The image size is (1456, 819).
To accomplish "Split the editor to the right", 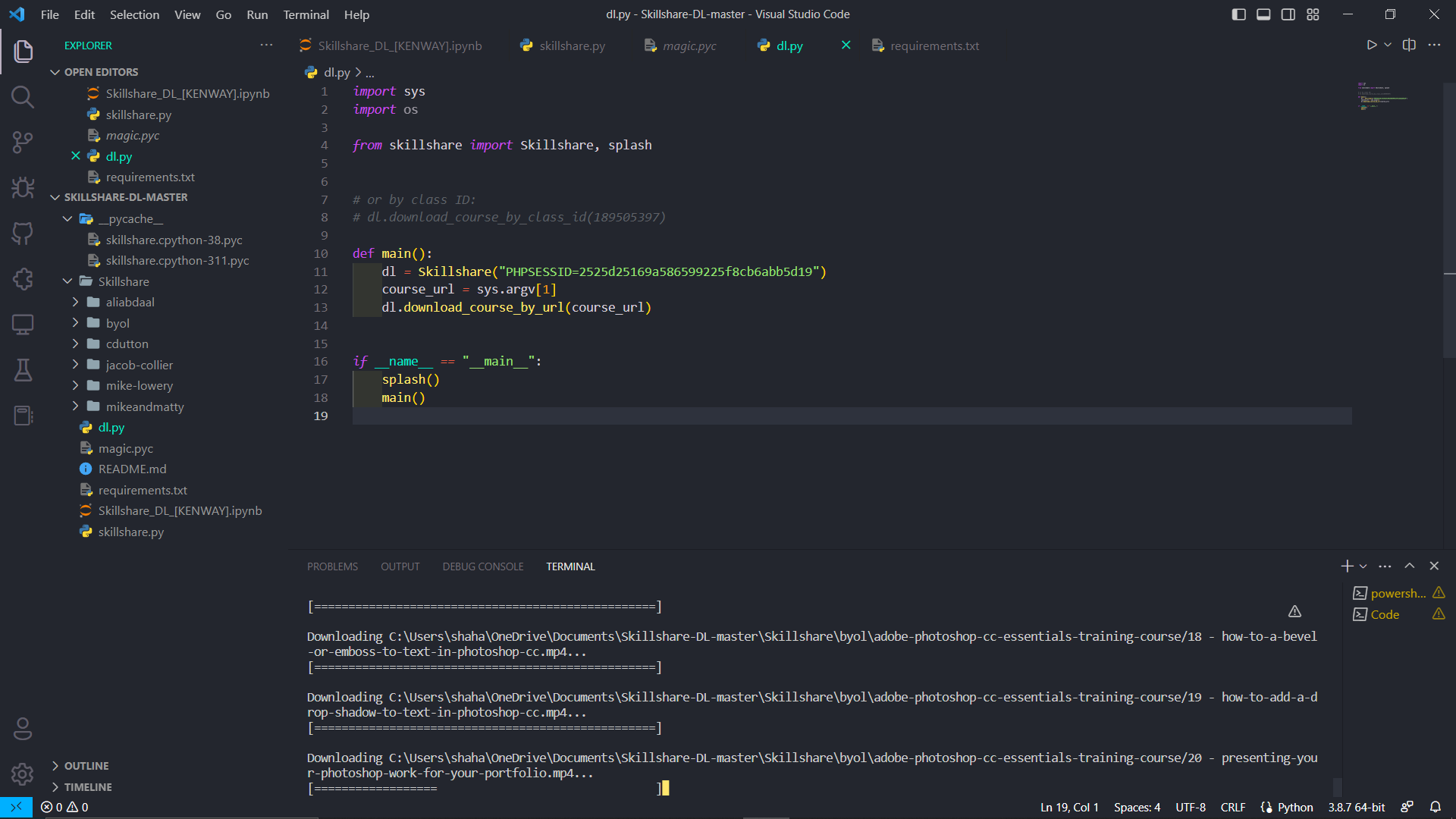I will click(1409, 45).
